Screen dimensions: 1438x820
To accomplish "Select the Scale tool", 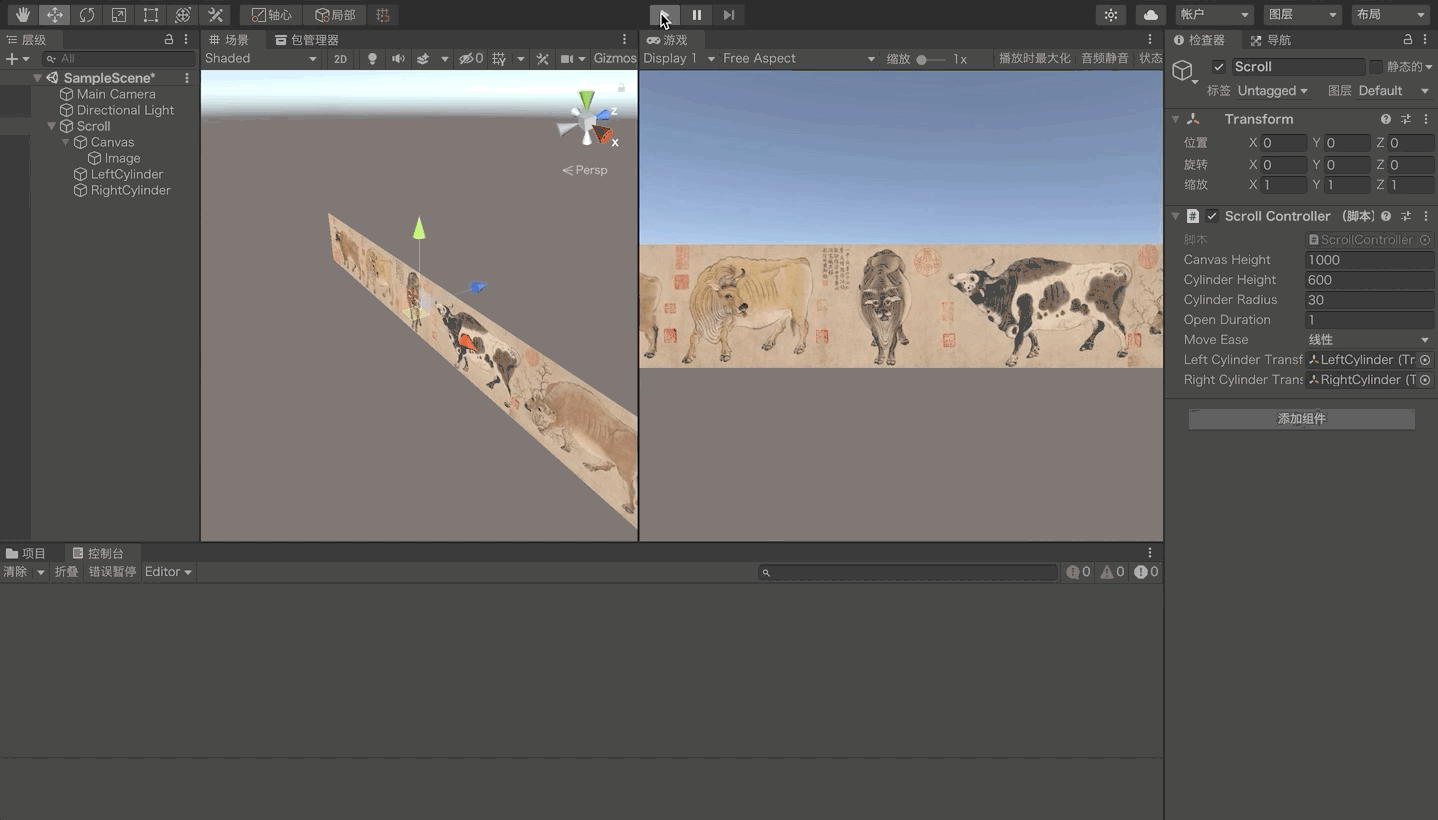I will coord(119,15).
